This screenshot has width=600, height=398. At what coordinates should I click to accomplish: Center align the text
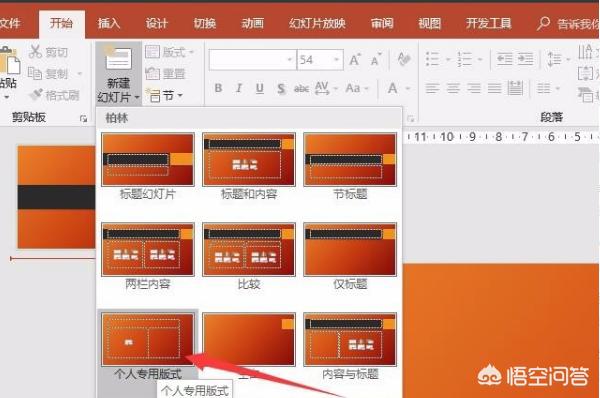(x=453, y=88)
